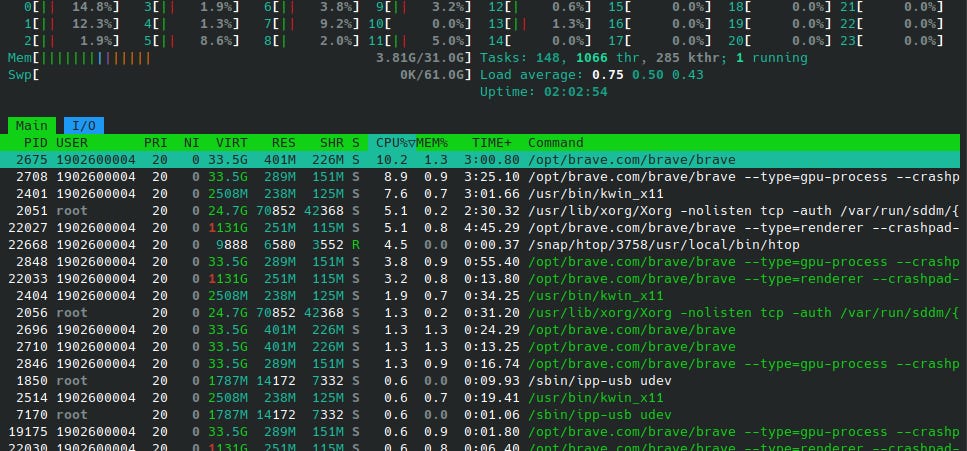Click CPU 11 meter showing 5.0%
Viewport: 967px width, 451px height.
pos(420,41)
